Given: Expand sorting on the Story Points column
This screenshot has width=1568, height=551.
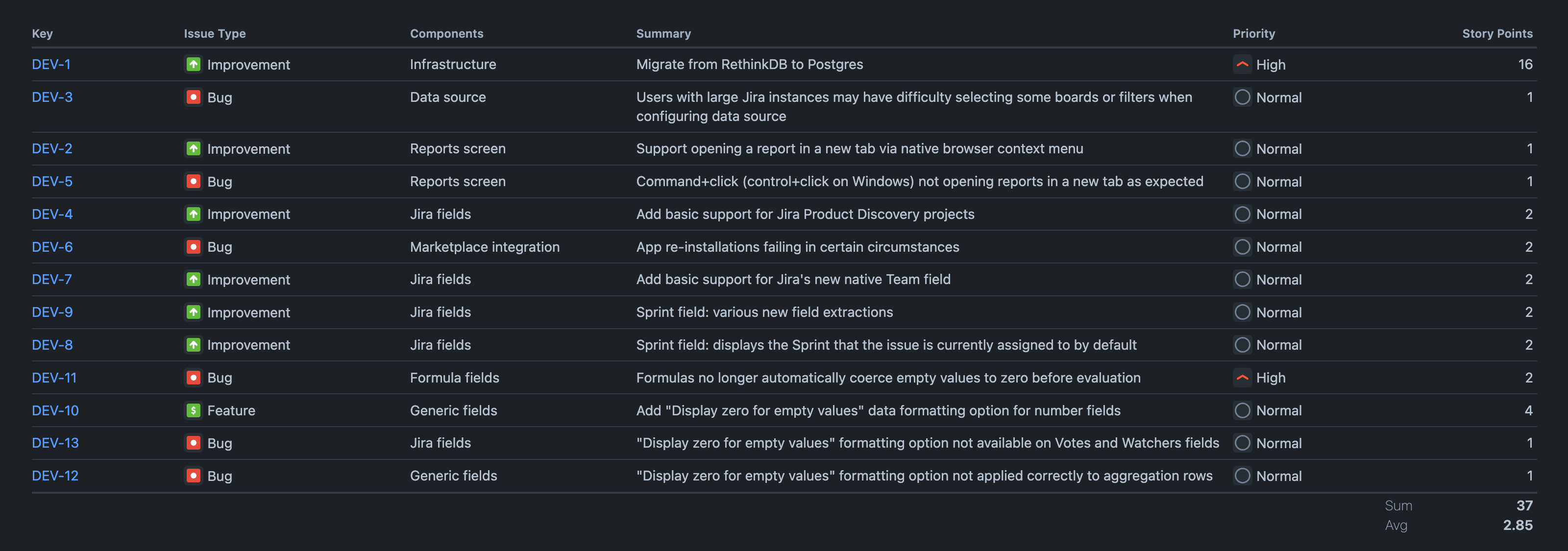Looking at the screenshot, I should 1497,33.
